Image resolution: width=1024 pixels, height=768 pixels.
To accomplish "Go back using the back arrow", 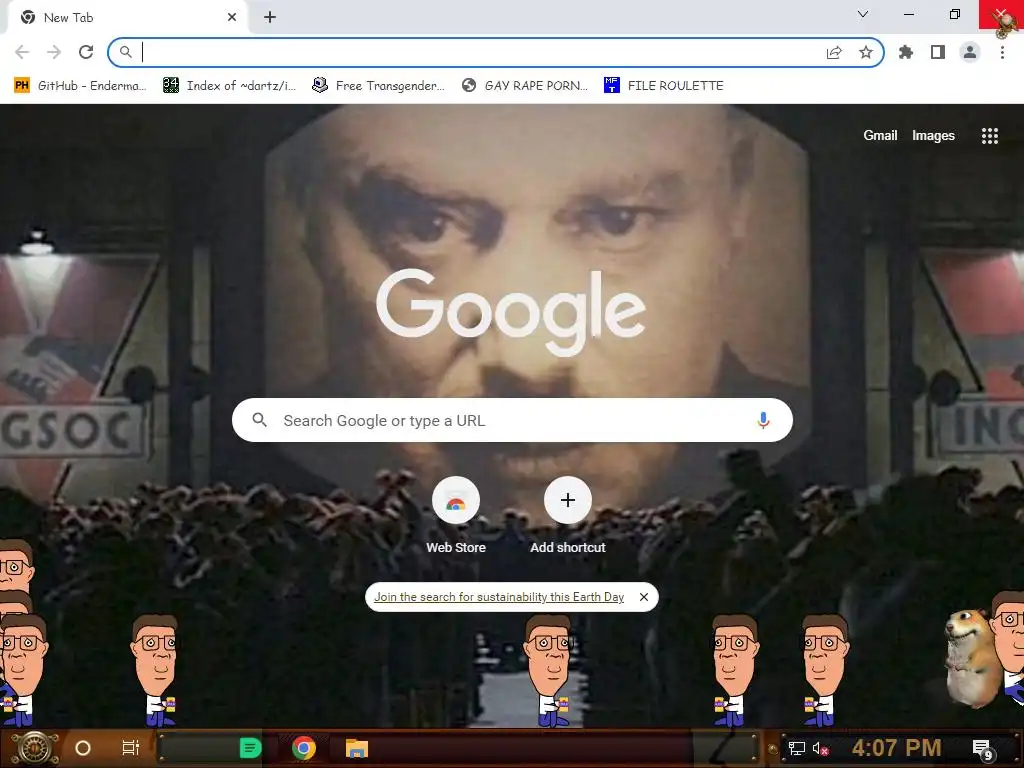I will 22,52.
